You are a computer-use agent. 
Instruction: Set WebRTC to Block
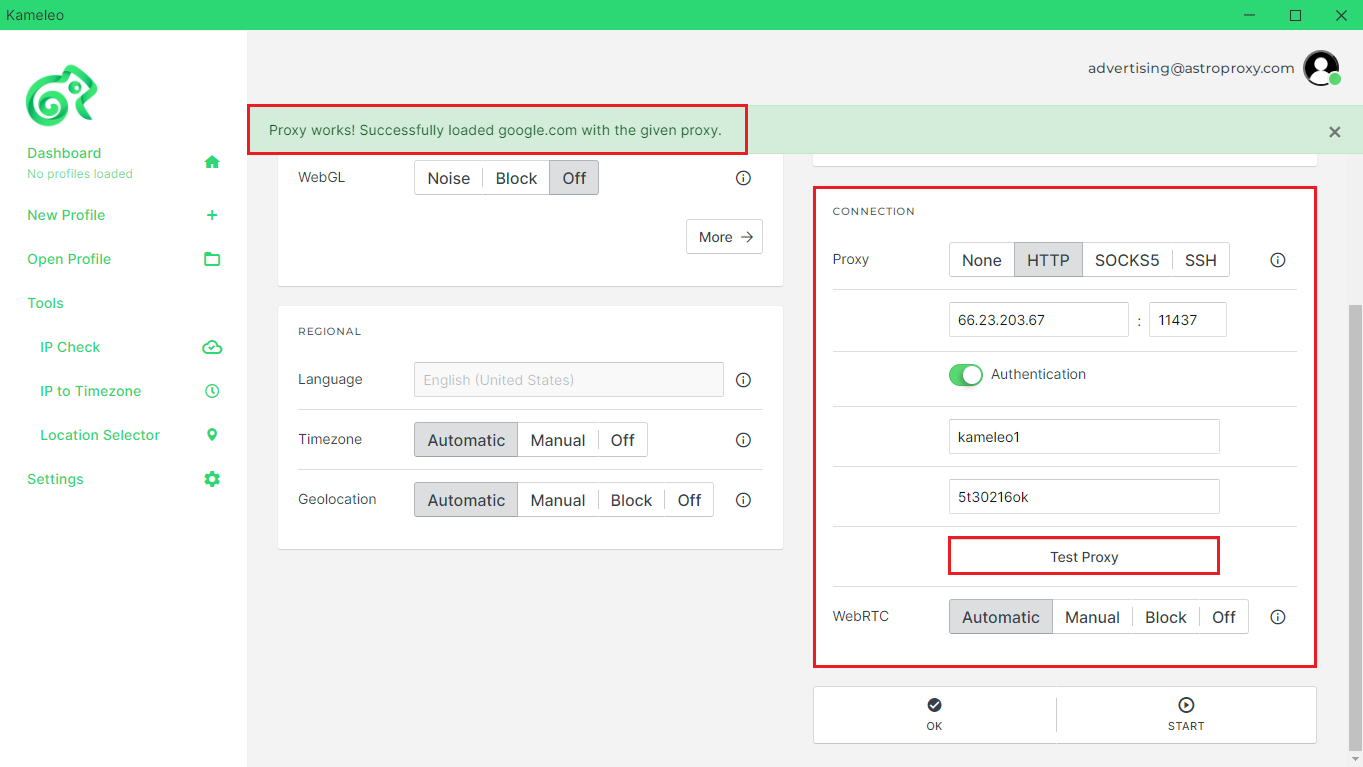pyautogui.click(x=1166, y=617)
